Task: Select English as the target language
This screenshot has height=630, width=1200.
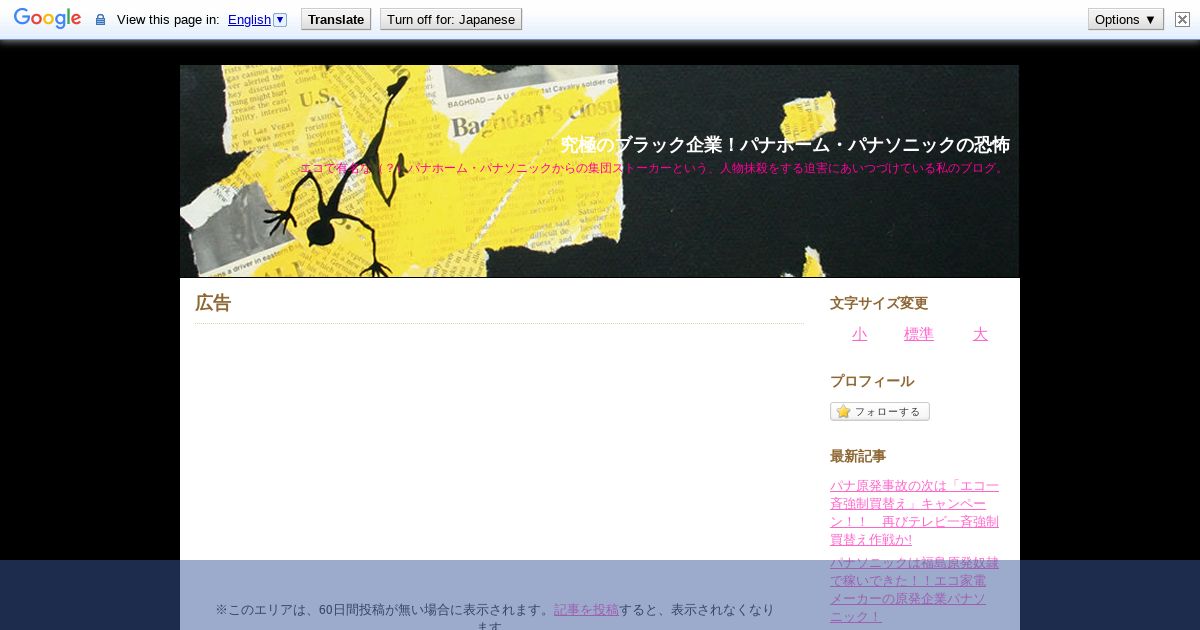Action: [x=249, y=19]
